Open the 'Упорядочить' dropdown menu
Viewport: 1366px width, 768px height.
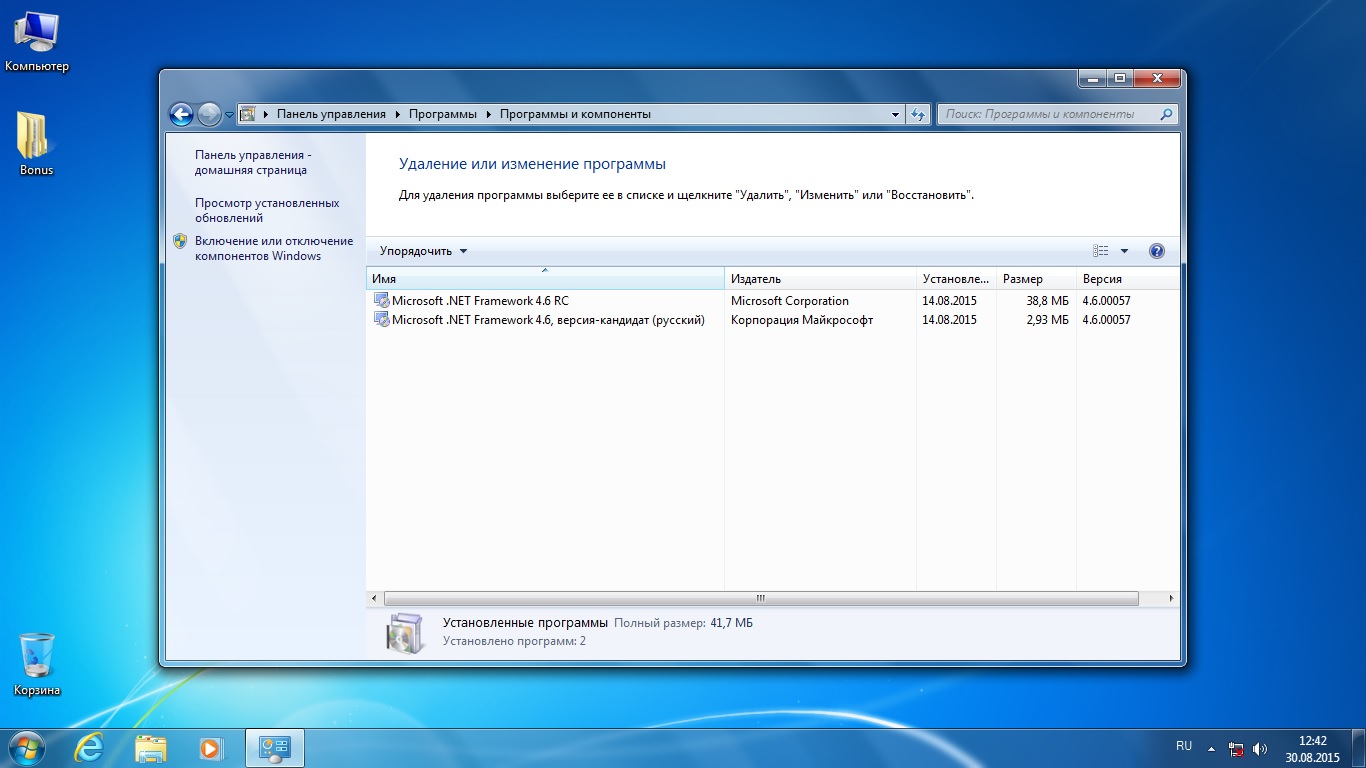click(x=423, y=251)
